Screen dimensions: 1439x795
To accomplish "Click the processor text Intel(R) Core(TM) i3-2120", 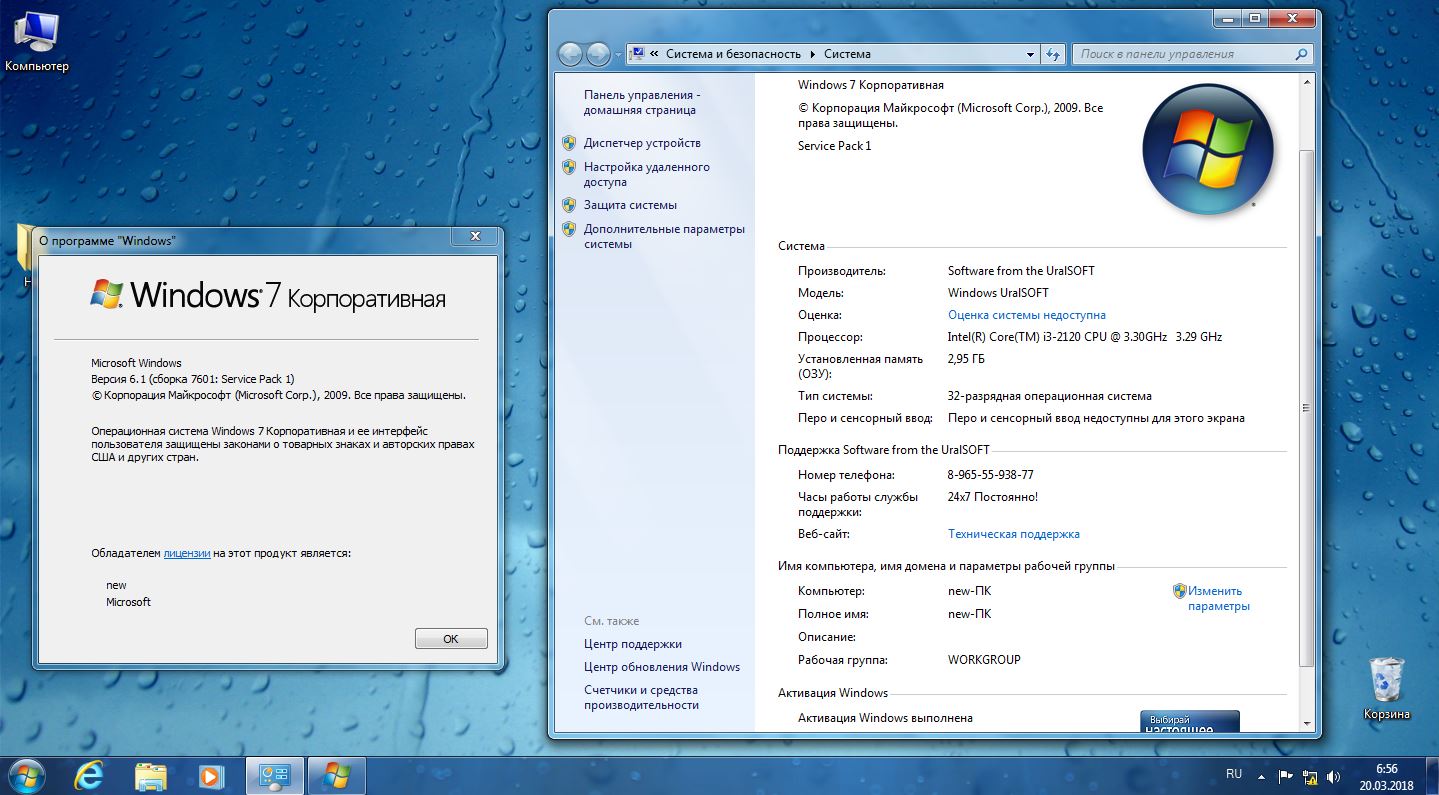I will pos(1085,337).
